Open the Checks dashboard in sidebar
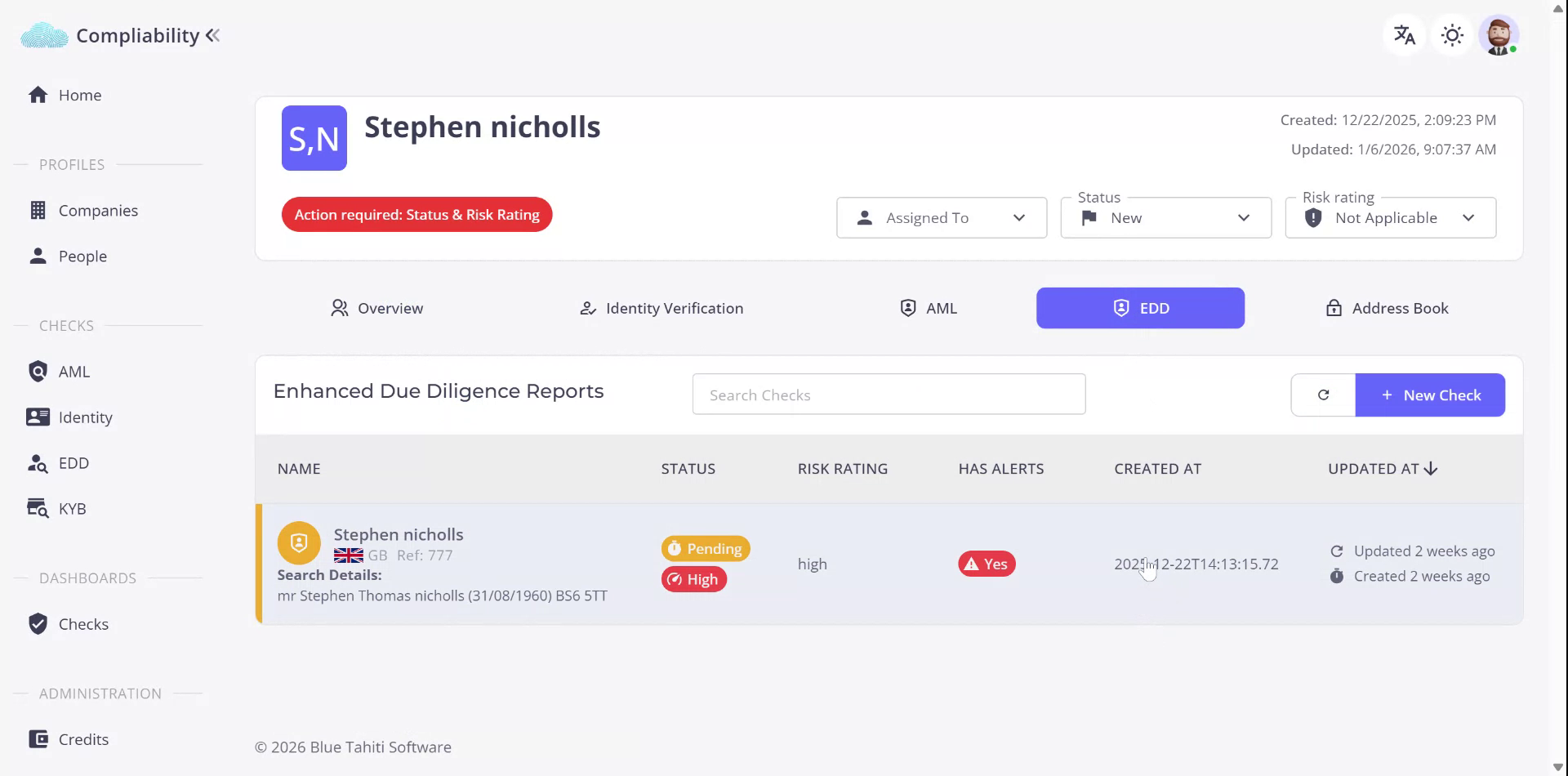Viewport: 1568px width, 776px height. pos(83,624)
